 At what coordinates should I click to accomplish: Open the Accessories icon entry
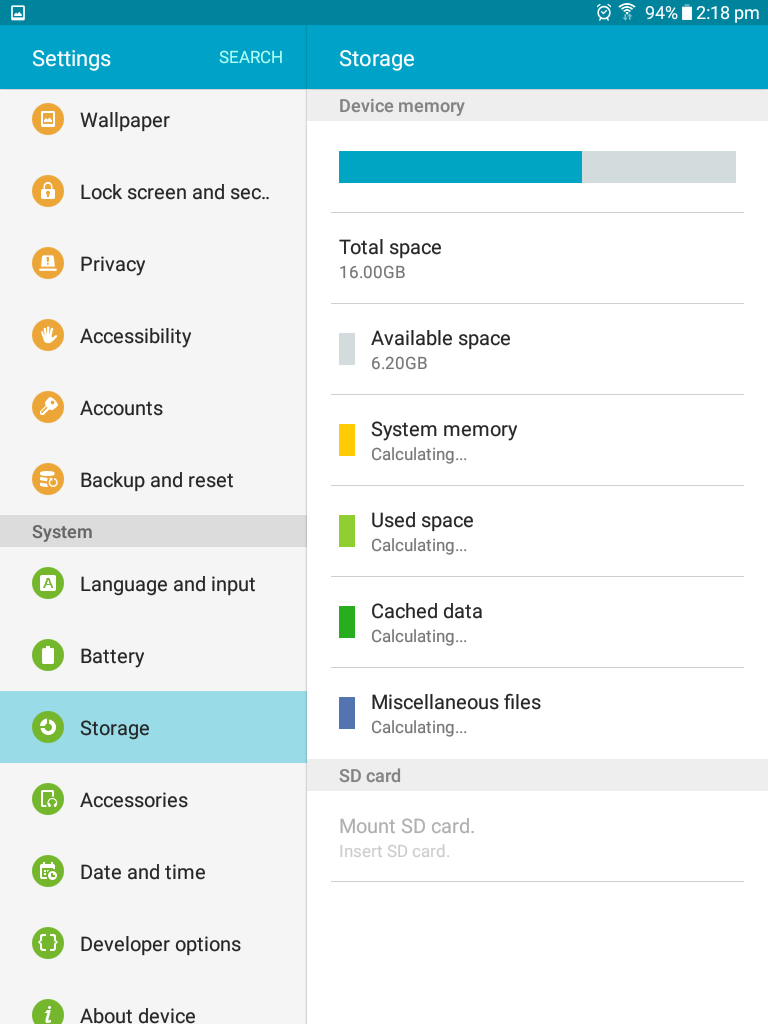click(x=48, y=799)
